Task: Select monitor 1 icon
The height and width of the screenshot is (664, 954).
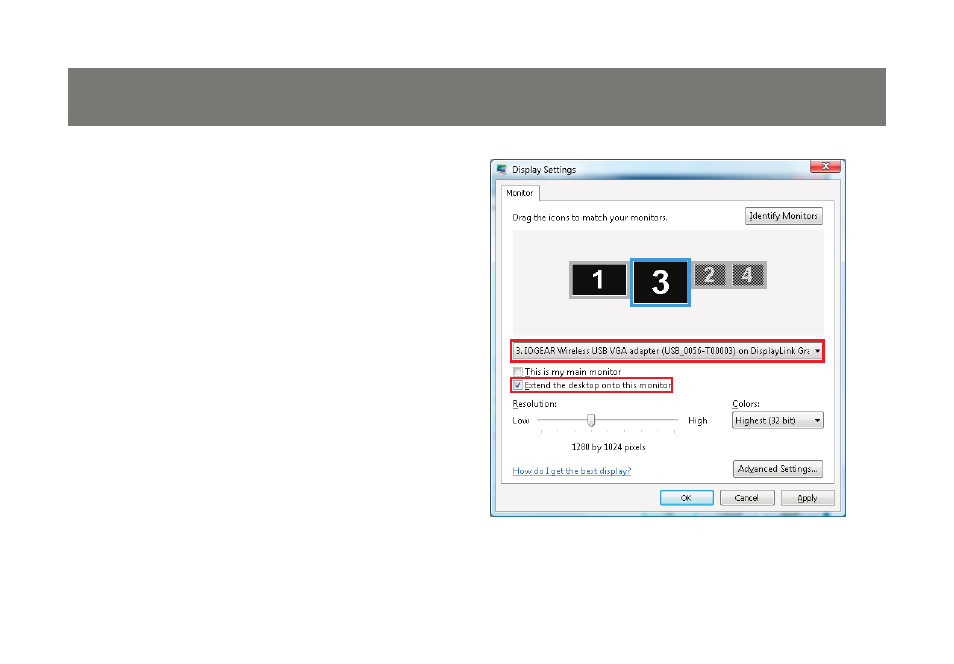Action: pos(599,280)
